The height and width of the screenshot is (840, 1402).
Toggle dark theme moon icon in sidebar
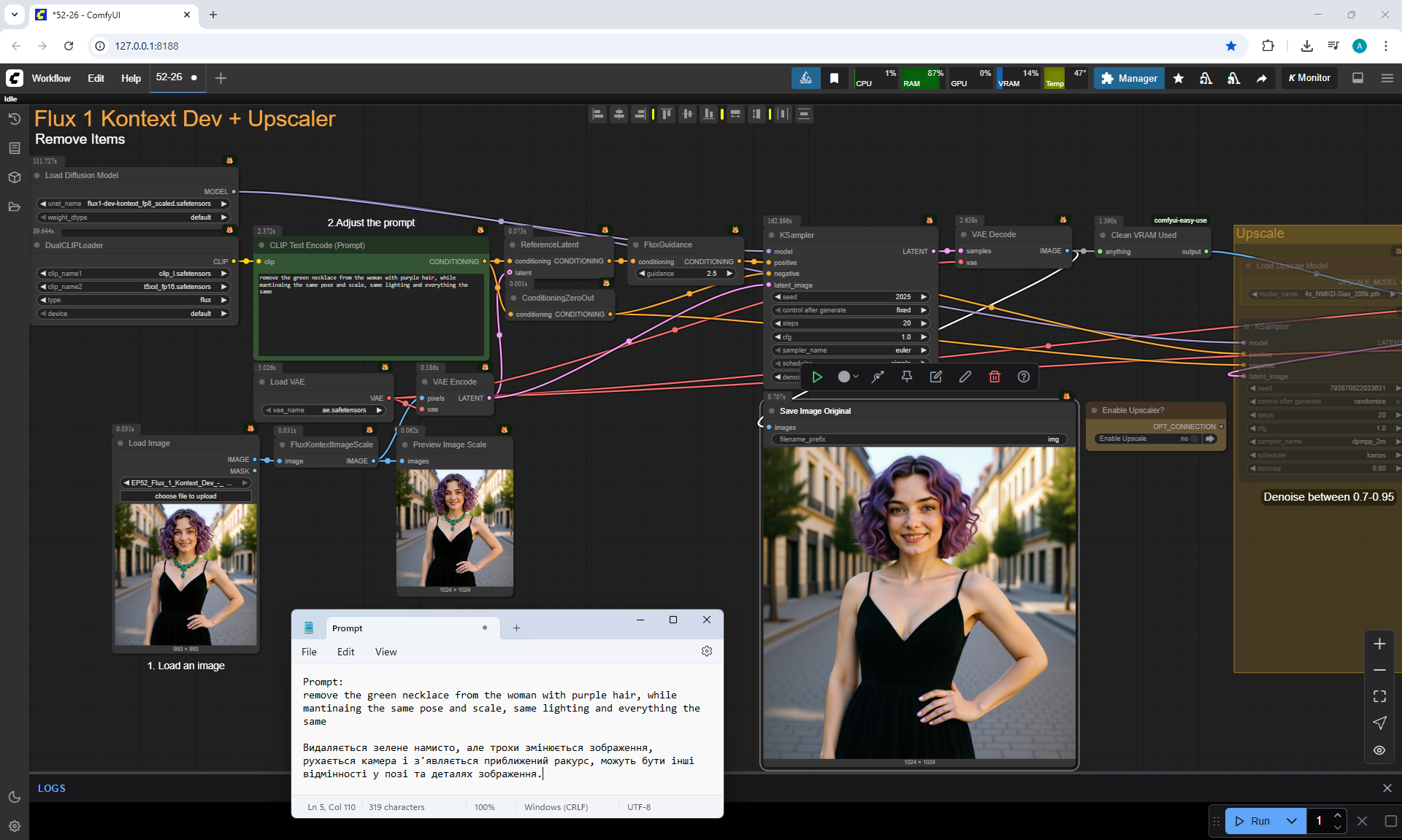pos(14,797)
